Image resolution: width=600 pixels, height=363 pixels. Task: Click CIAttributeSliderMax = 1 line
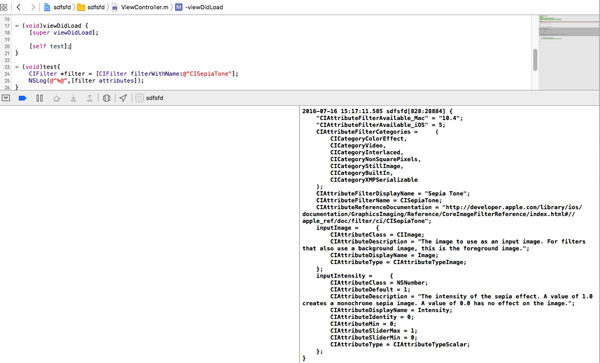[x=373, y=331]
